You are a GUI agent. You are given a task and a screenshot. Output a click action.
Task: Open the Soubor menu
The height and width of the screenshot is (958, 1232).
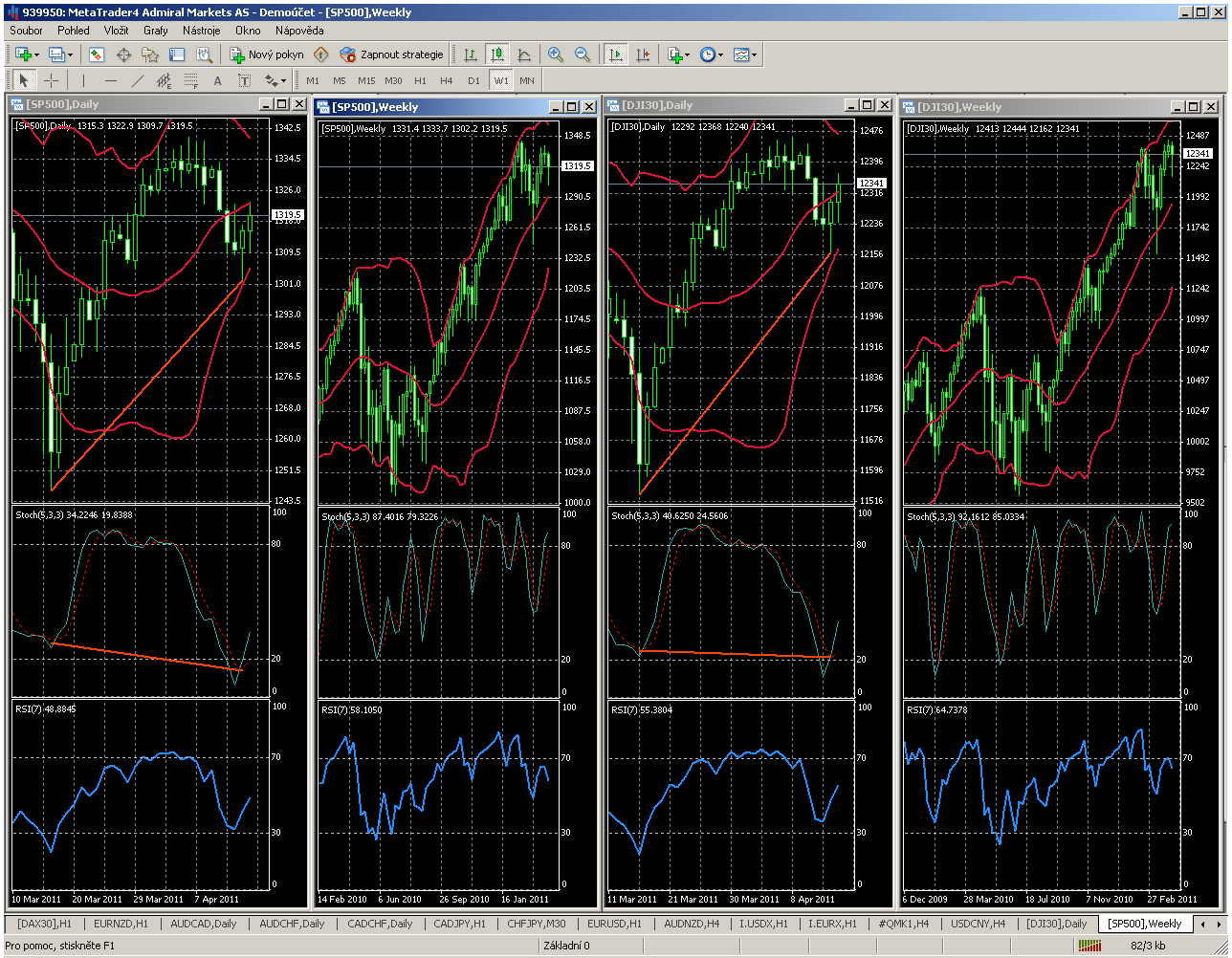tap(26, 31)
